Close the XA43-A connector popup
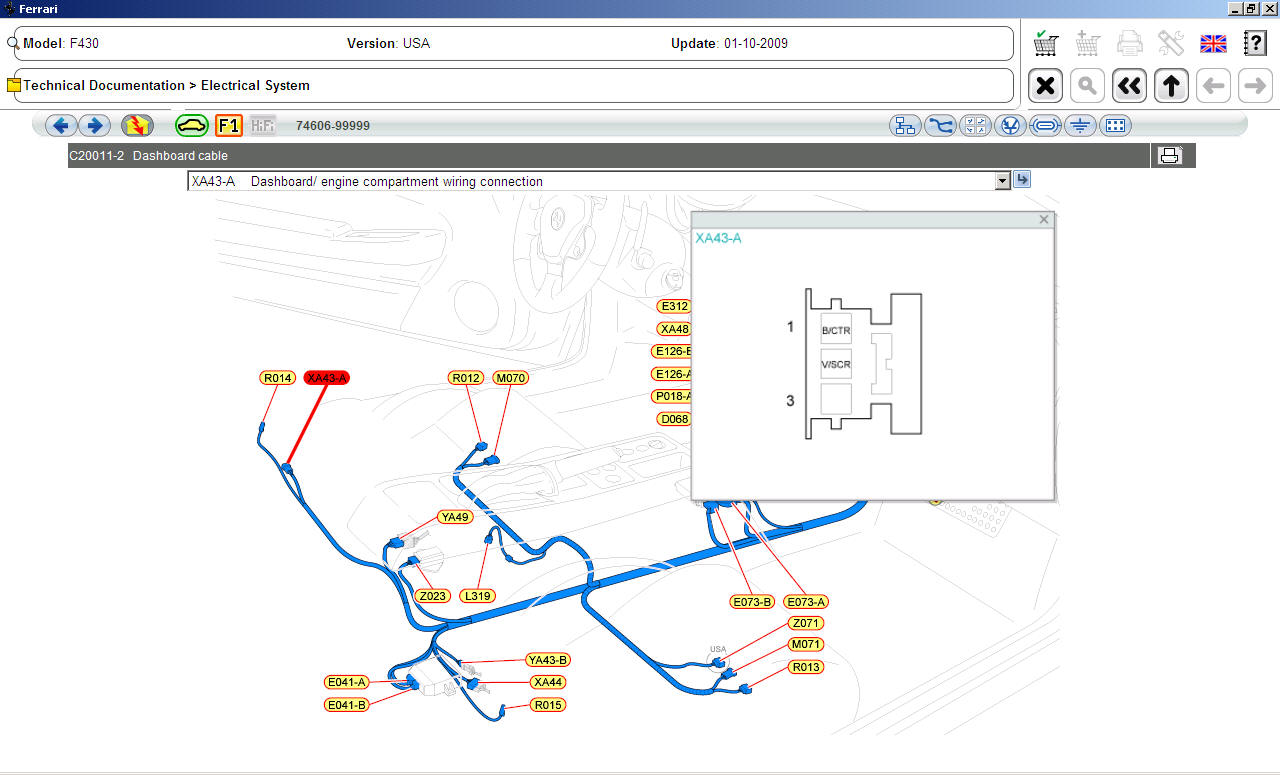Image resolution: width=1280 pixels, height=775 pixels. pos(1044,219)
